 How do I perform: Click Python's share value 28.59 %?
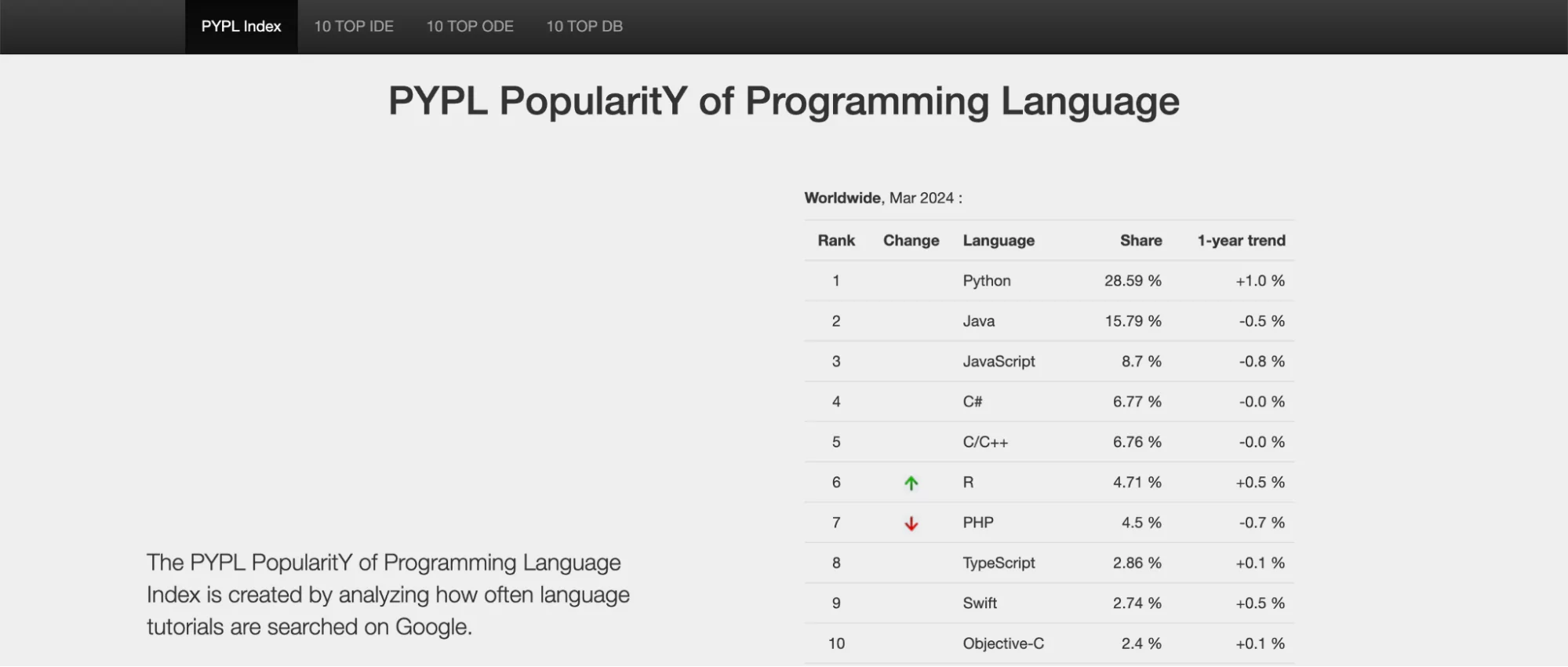(1133, 281)
